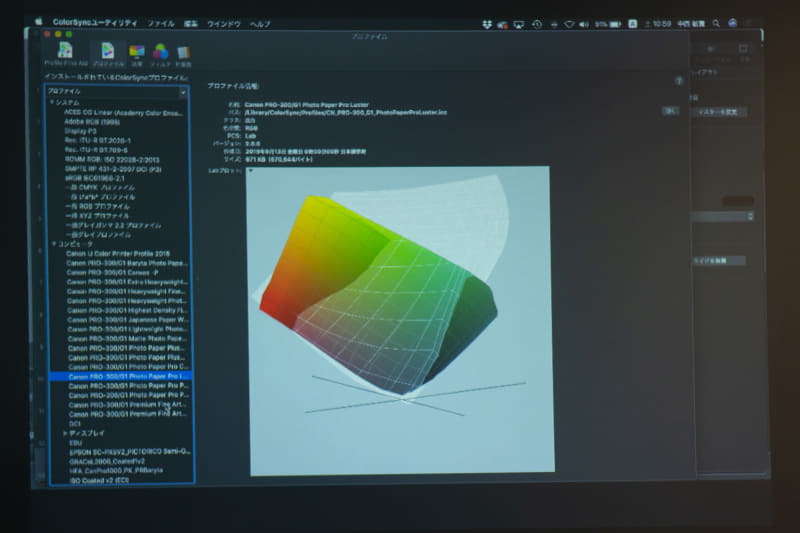Click the battery status icon
Screen dimensions: 800x533
(x=615, y=24)
